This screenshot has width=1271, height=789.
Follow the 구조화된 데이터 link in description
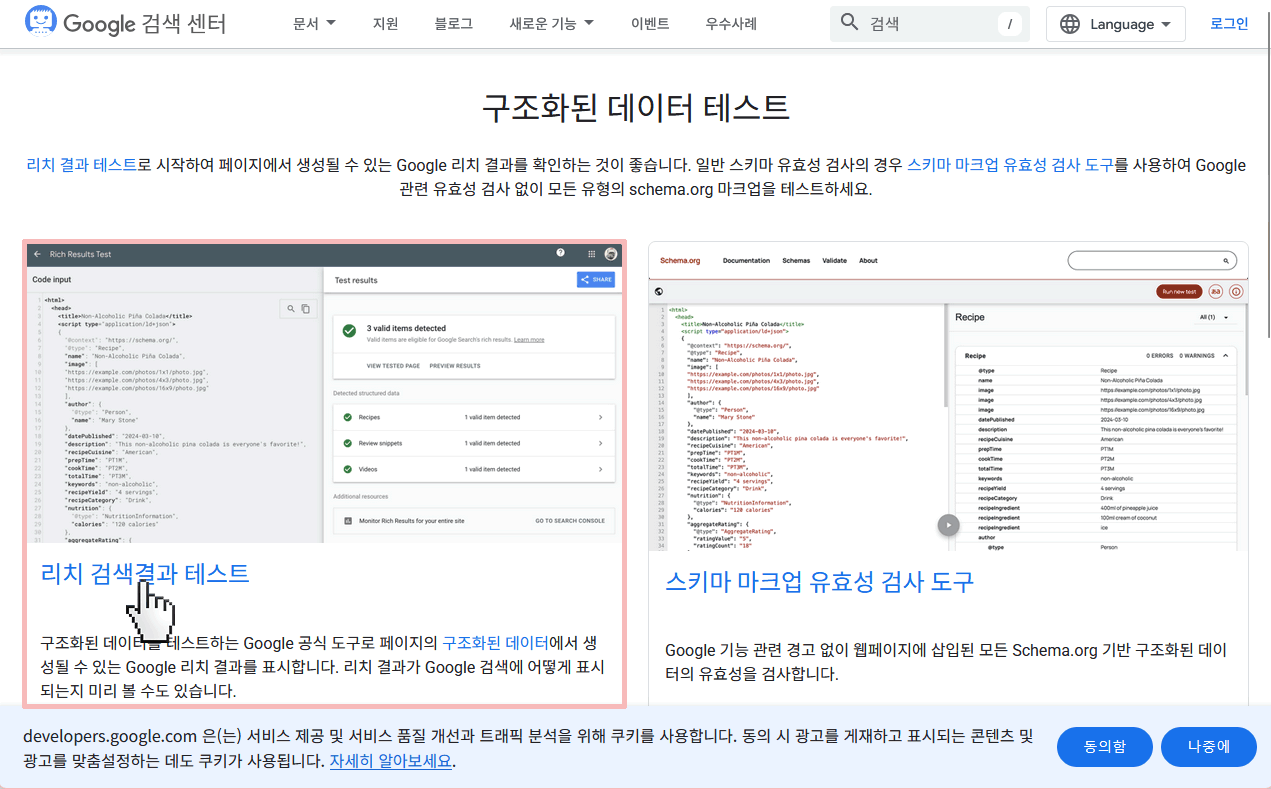pos(495,643)
